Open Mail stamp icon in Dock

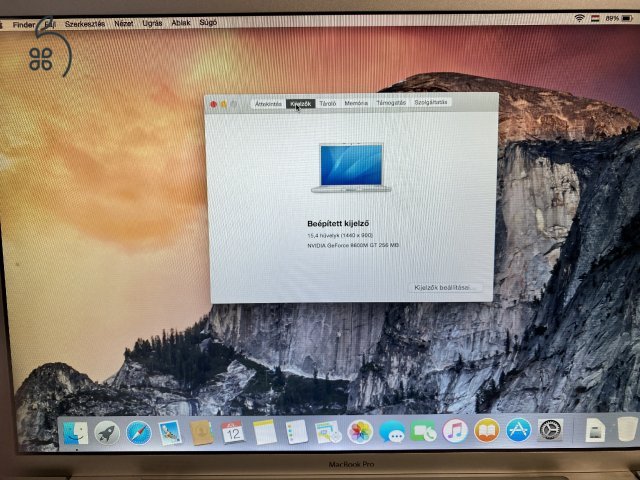pos(170,433)
